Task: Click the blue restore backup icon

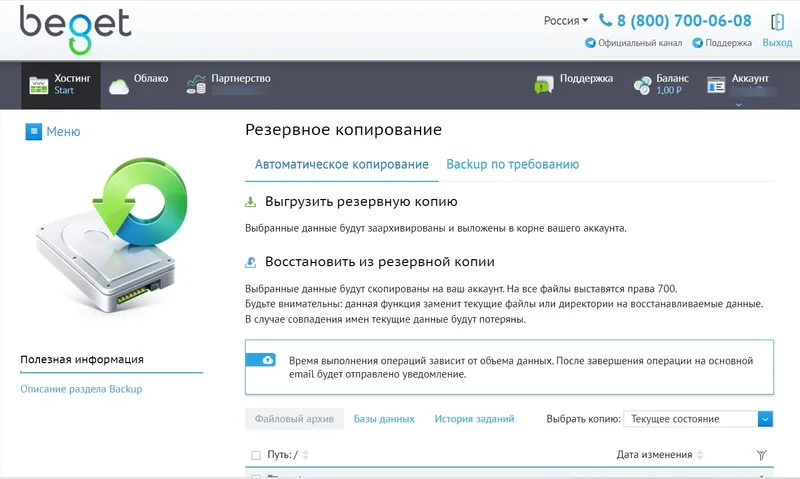Action: pyautogui.click(x=250, y=262)
